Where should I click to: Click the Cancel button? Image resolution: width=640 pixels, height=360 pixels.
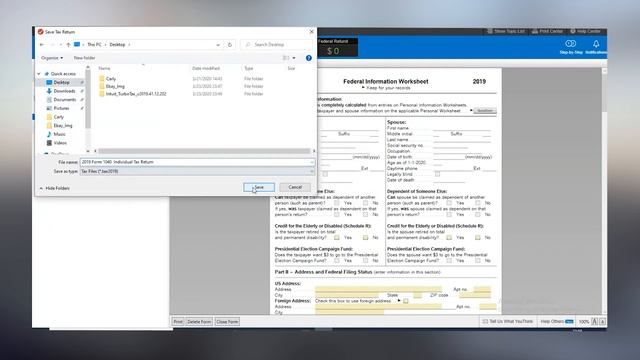click(x=295, y=187)
